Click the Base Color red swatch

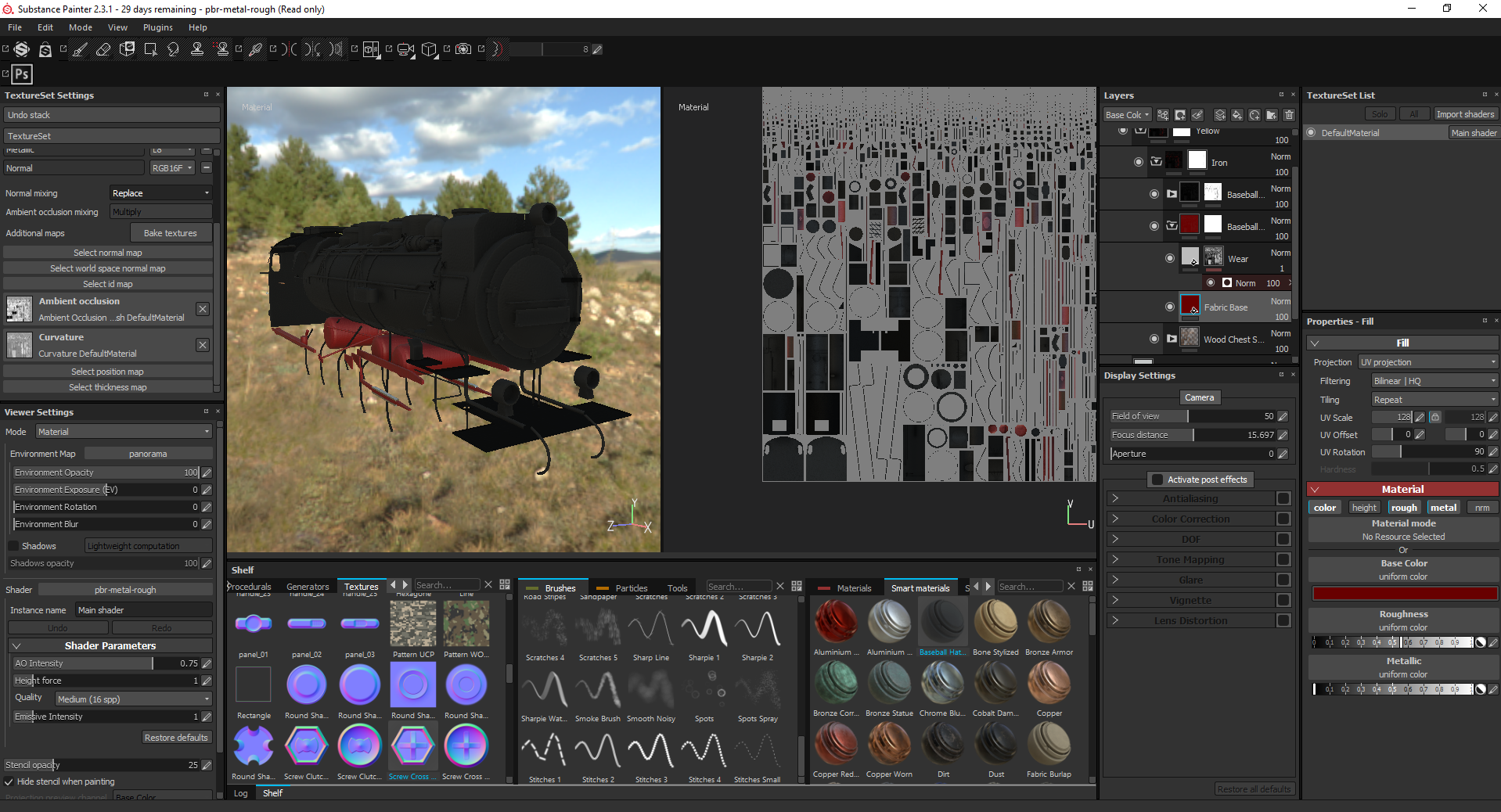click(x=1404, y=594)
